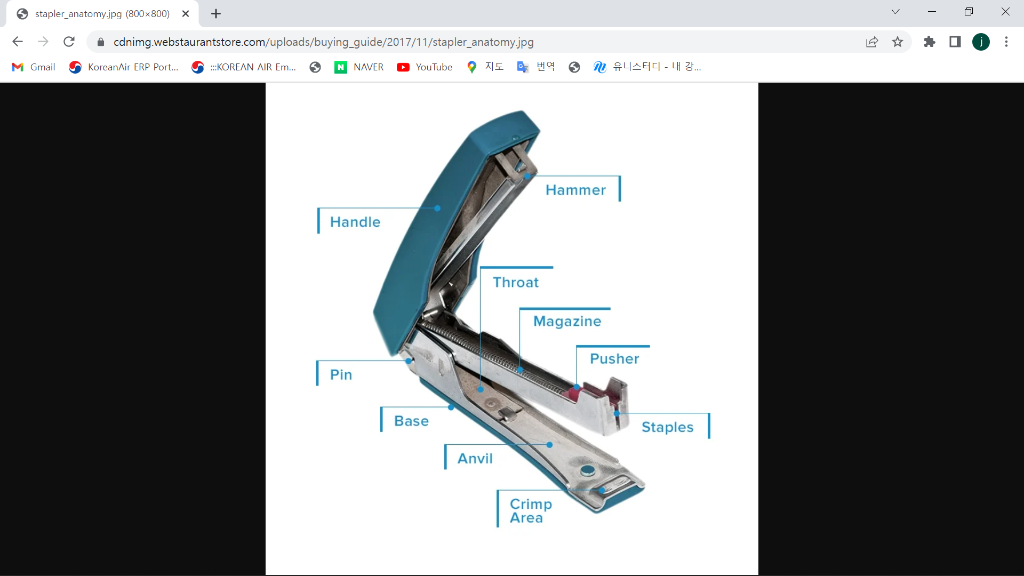Reload the current page
The width and height of the screenshot is (1024, 576).
coord(68,43)
